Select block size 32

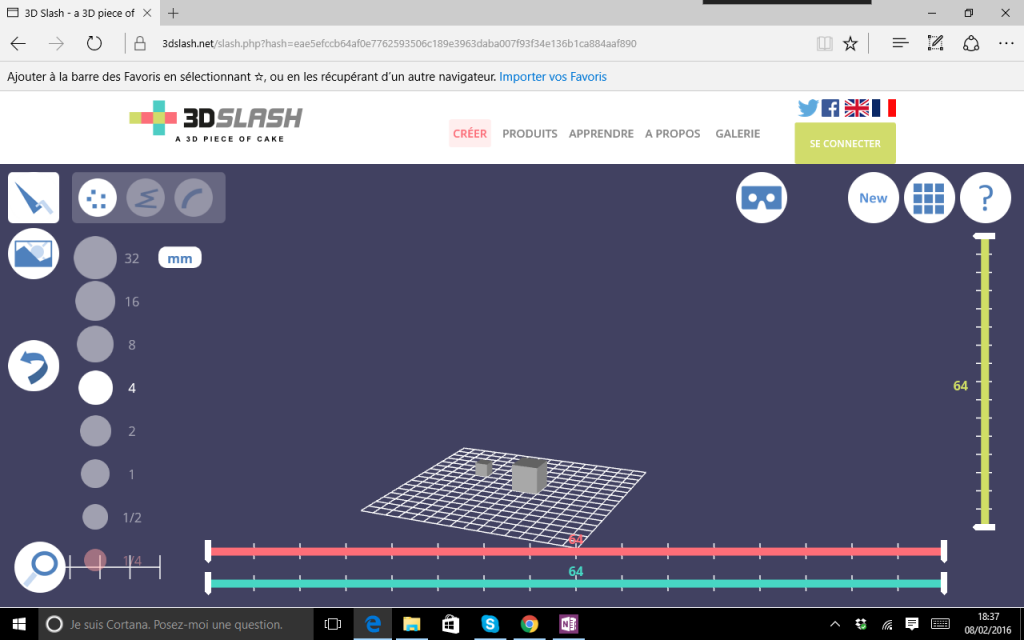pos(95,257)
